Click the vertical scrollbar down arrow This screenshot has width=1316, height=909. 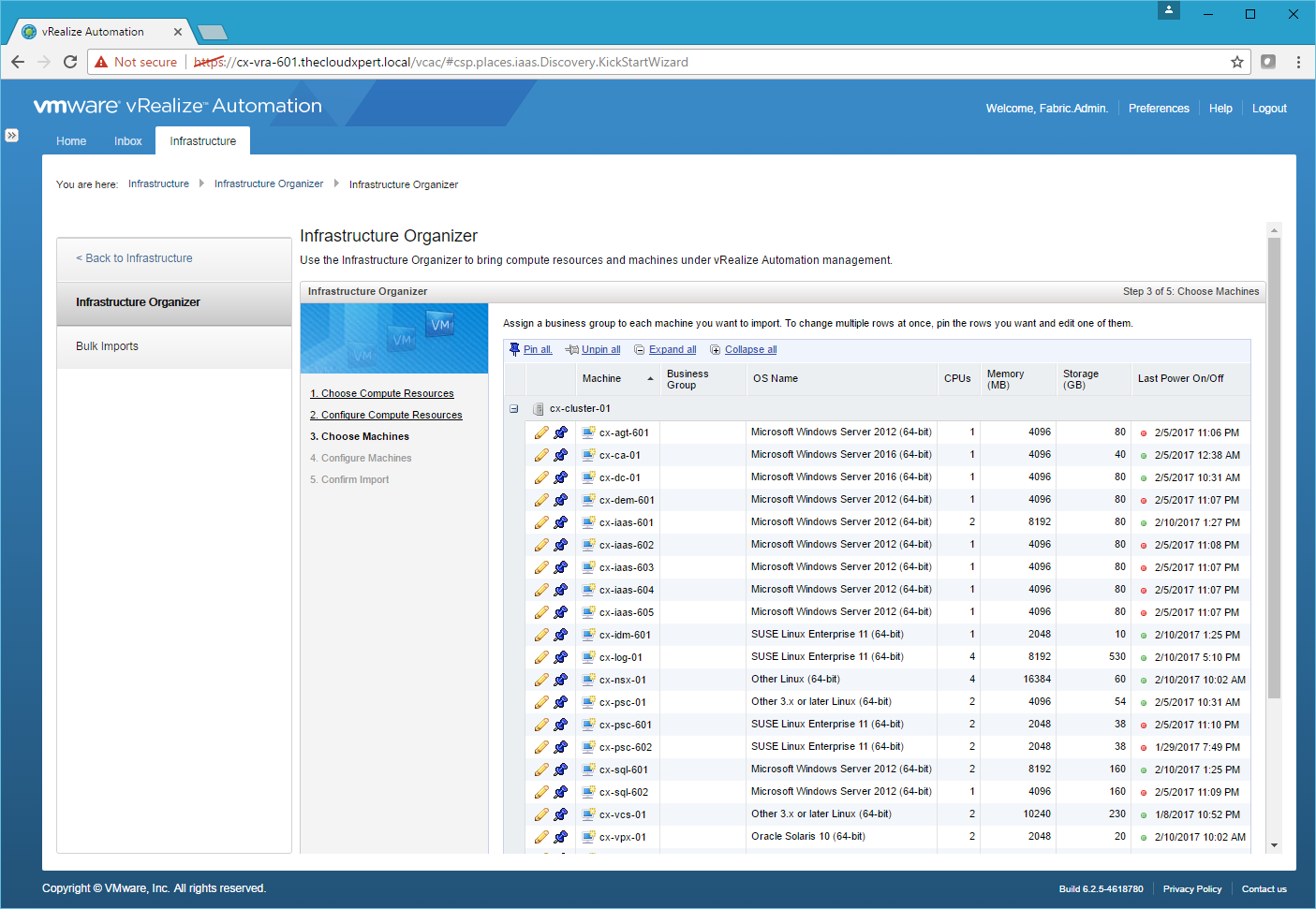pos(1274,845)
